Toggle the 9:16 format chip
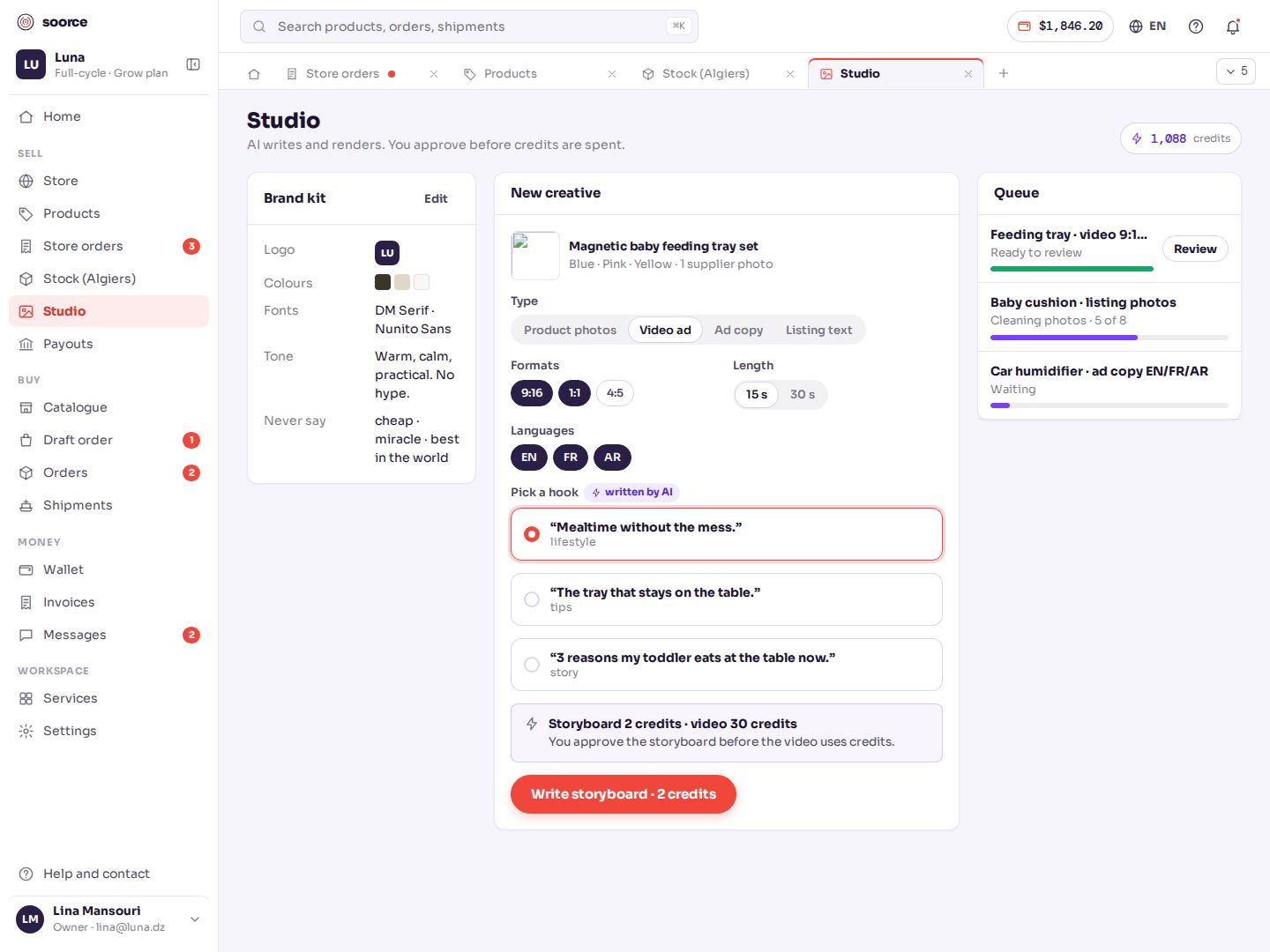 pos(532,393)
